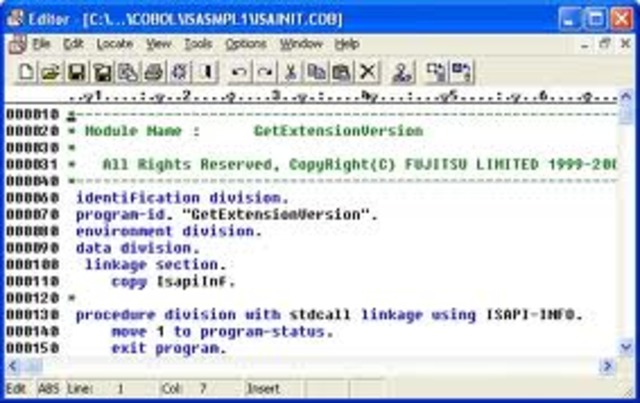Click the 'Col: 7' status bar field
The height and width of the screenshot is (403, 640).
[200, 388]
